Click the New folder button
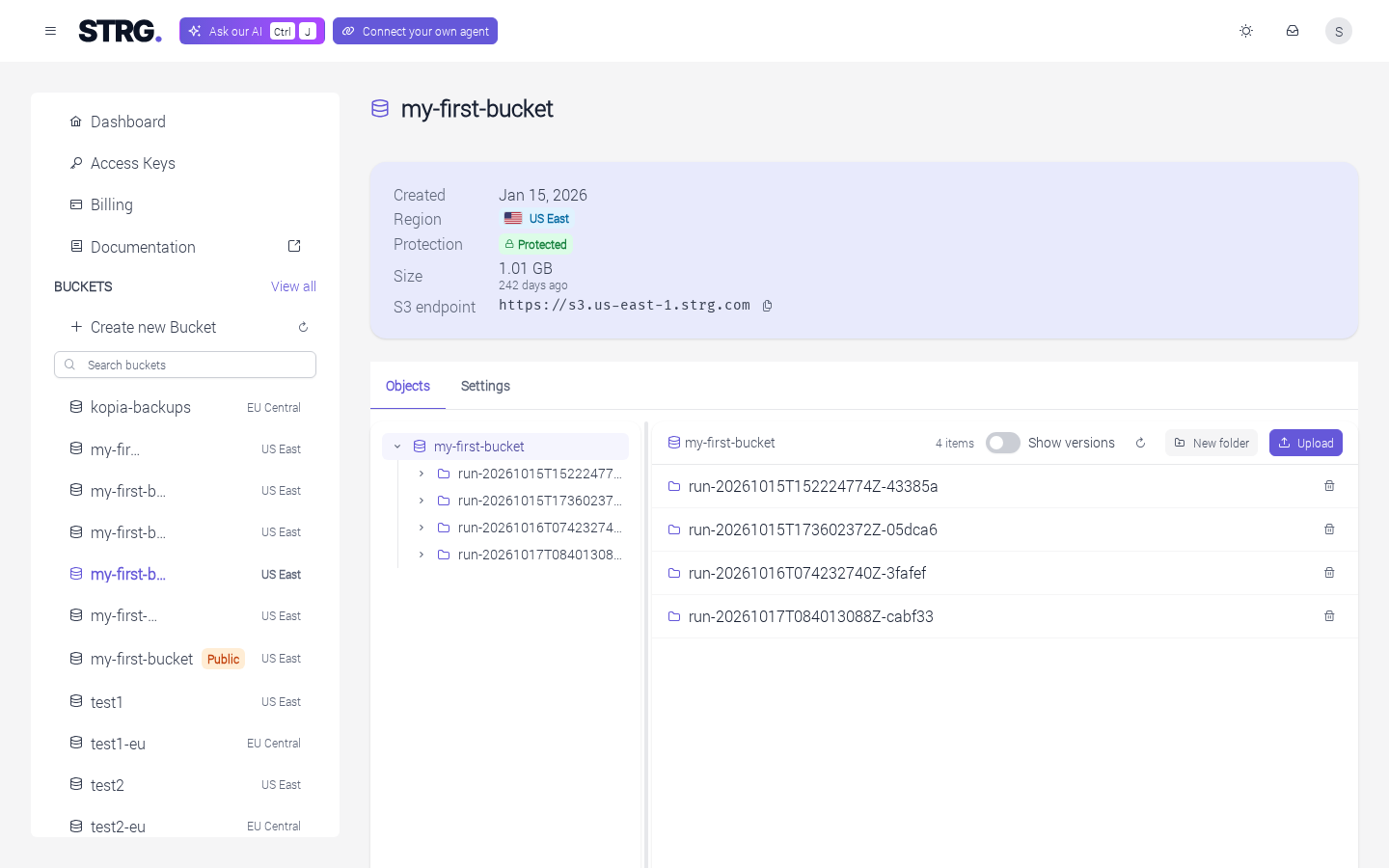Screen dimensions: 1389x868 (x=1212, y=443)
